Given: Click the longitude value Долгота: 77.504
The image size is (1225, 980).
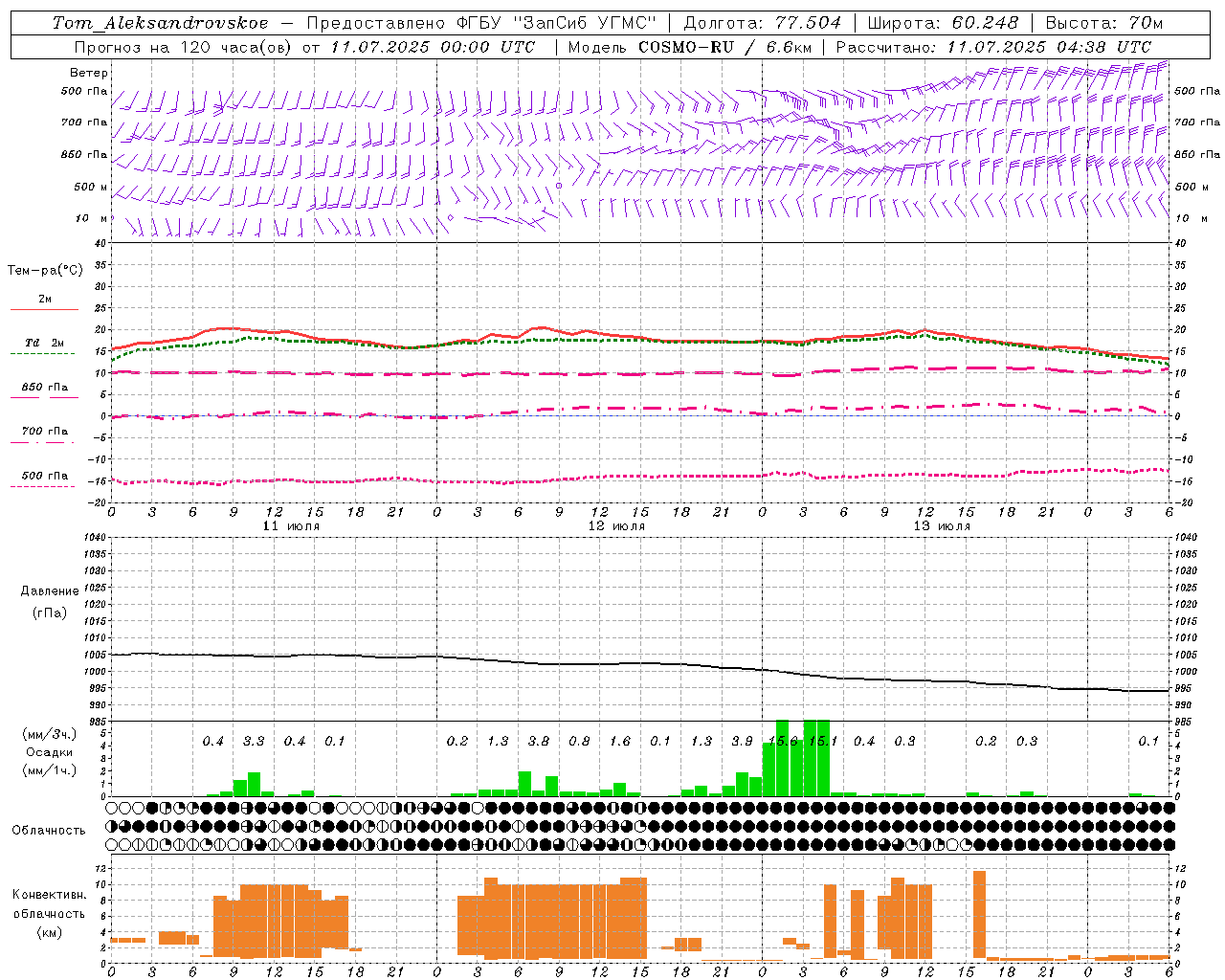Looking at the screenshot, I should [762, 23].
